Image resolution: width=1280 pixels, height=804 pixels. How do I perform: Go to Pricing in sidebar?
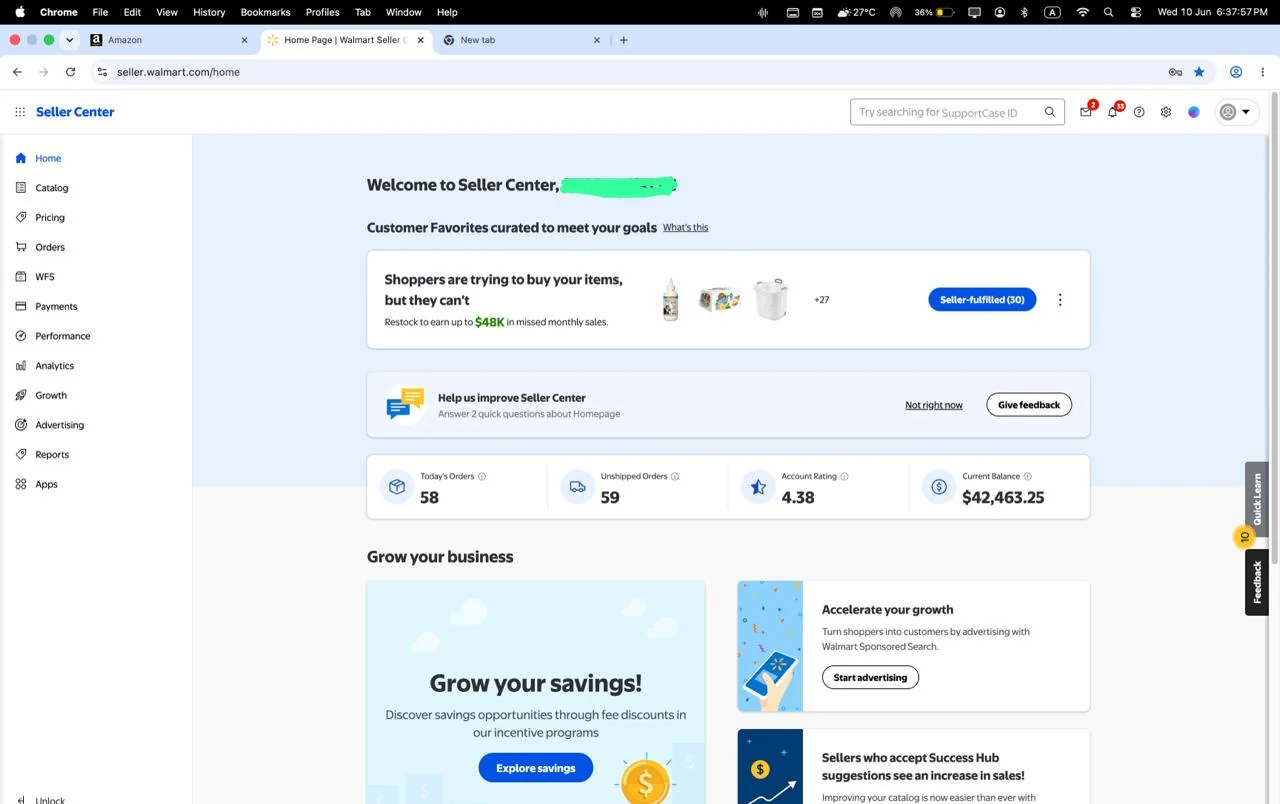49,217
